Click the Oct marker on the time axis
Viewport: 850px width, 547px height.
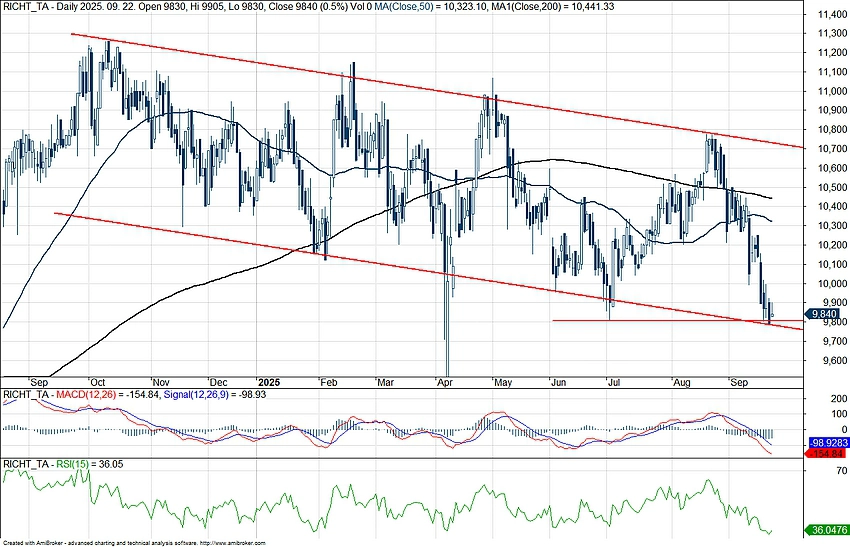pos(99,382)
